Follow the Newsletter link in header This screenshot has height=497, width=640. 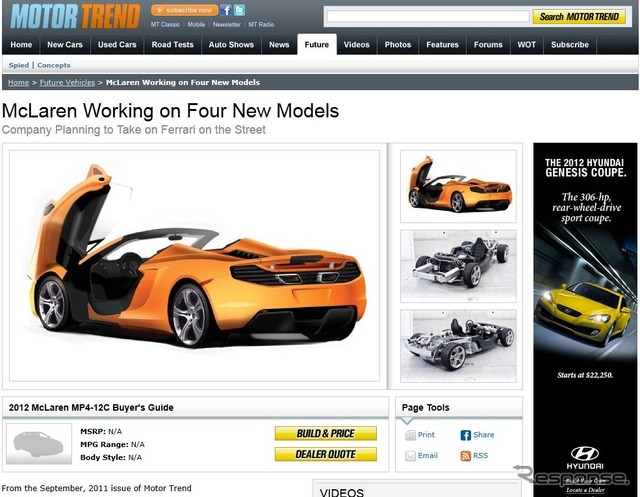[x=227, y=24]
